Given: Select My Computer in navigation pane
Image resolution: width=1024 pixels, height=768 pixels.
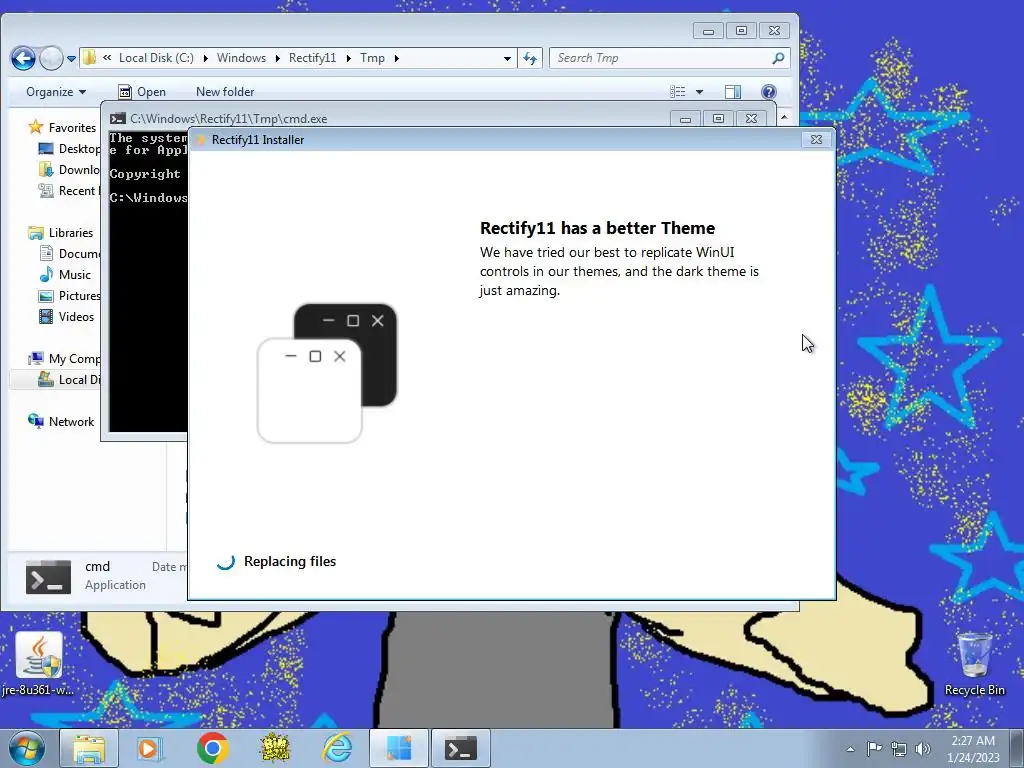Looking at the screenshot, I should tap(64, 359).
